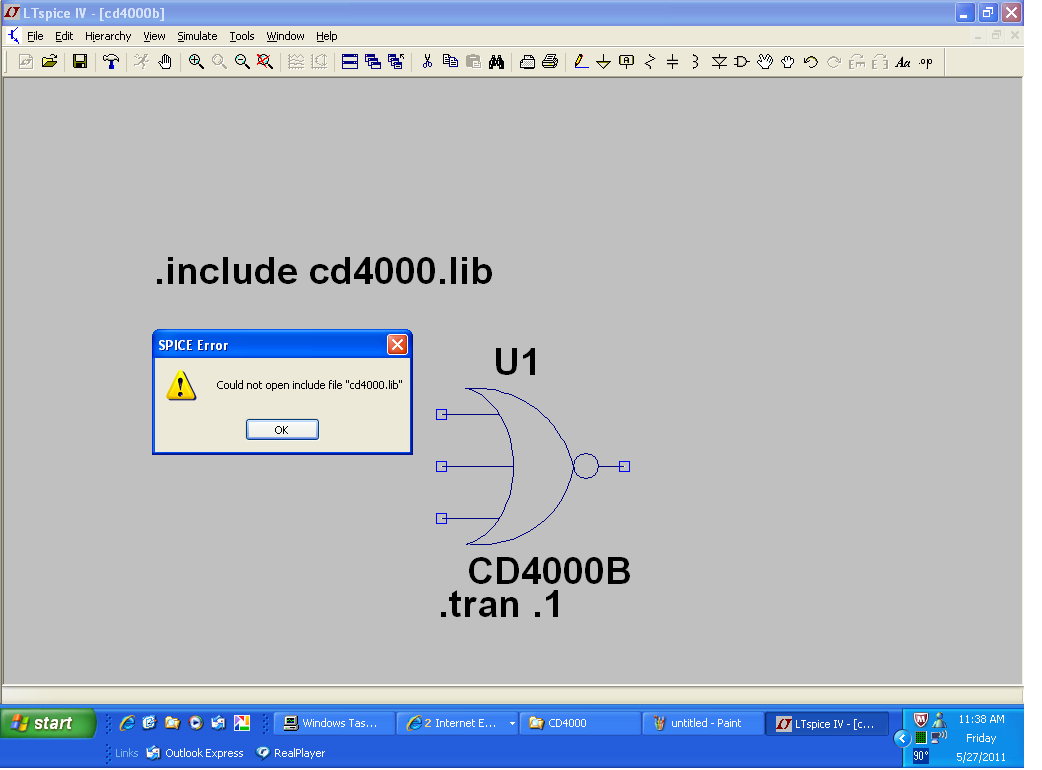This screenshot has height=770, width=1042.
Task: Switch to the Windows Task Manager taskbar button
Action: (x=334, y=723)
